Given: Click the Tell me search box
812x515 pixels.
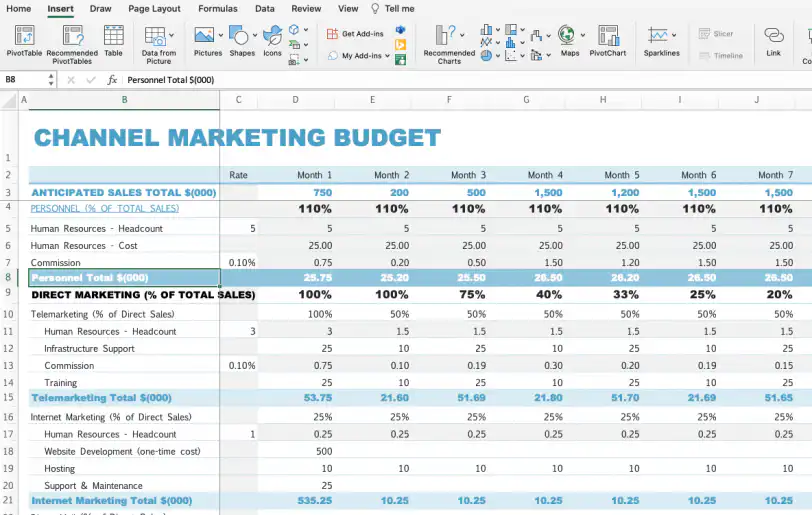Looking at the screenshot, I should coord(393,9).
